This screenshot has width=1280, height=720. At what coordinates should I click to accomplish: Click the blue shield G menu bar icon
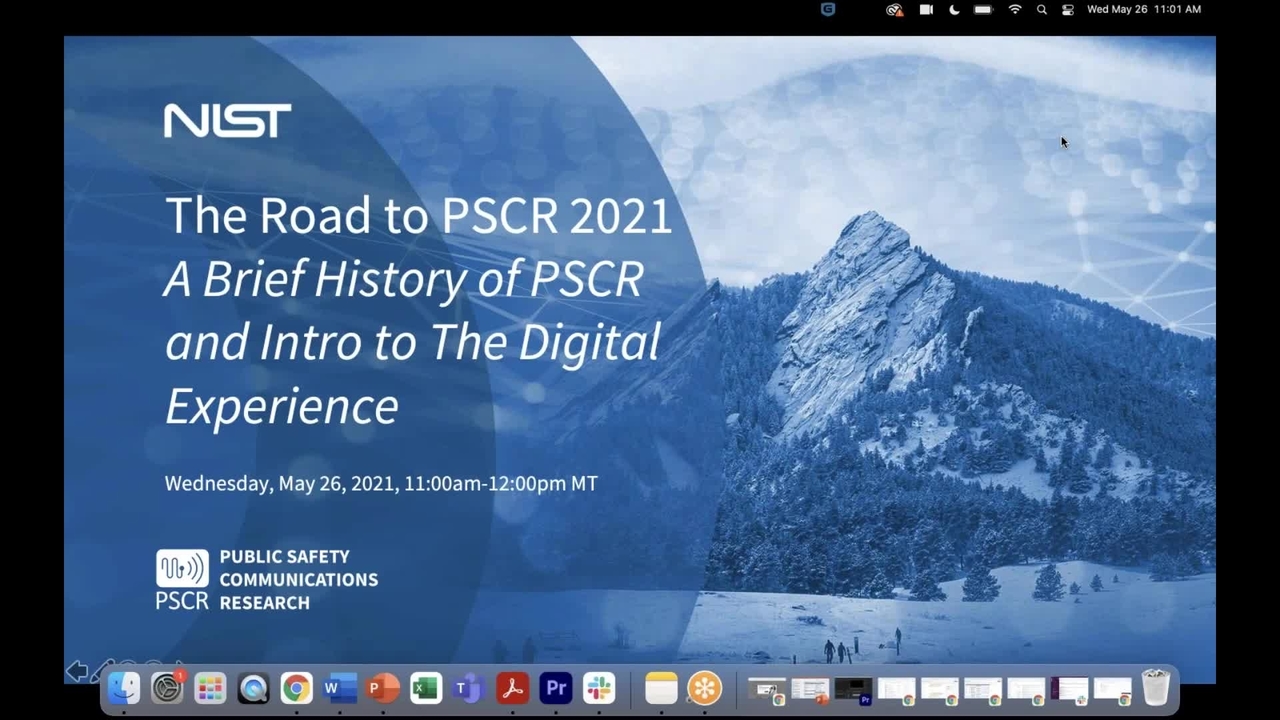[828, 9]
